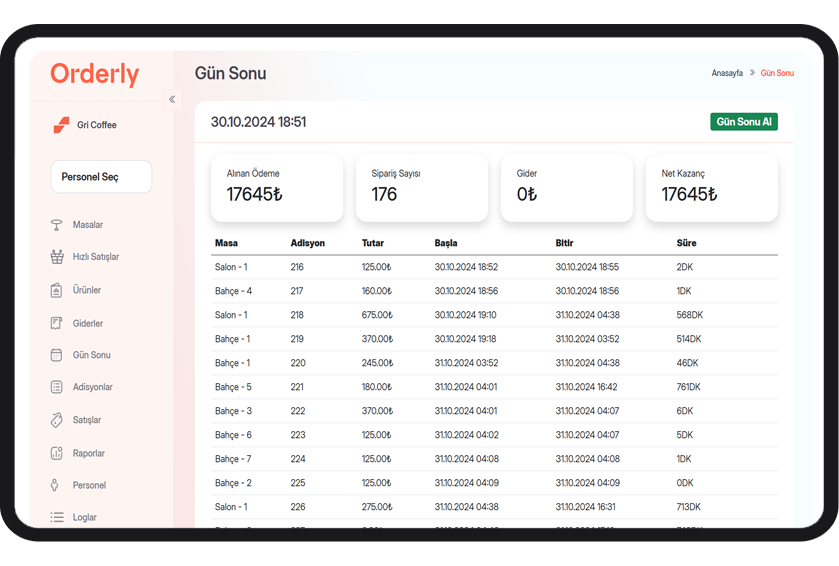Click the Orderly logo

pos(95,74)
